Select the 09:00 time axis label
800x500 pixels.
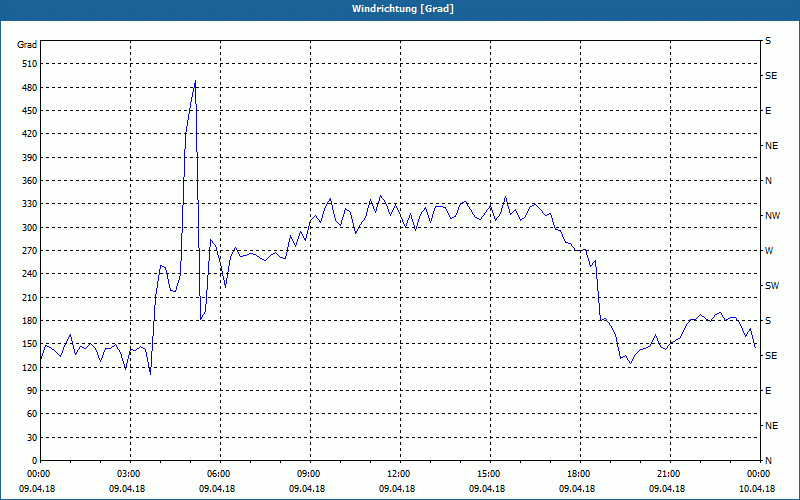coord(309,473)
